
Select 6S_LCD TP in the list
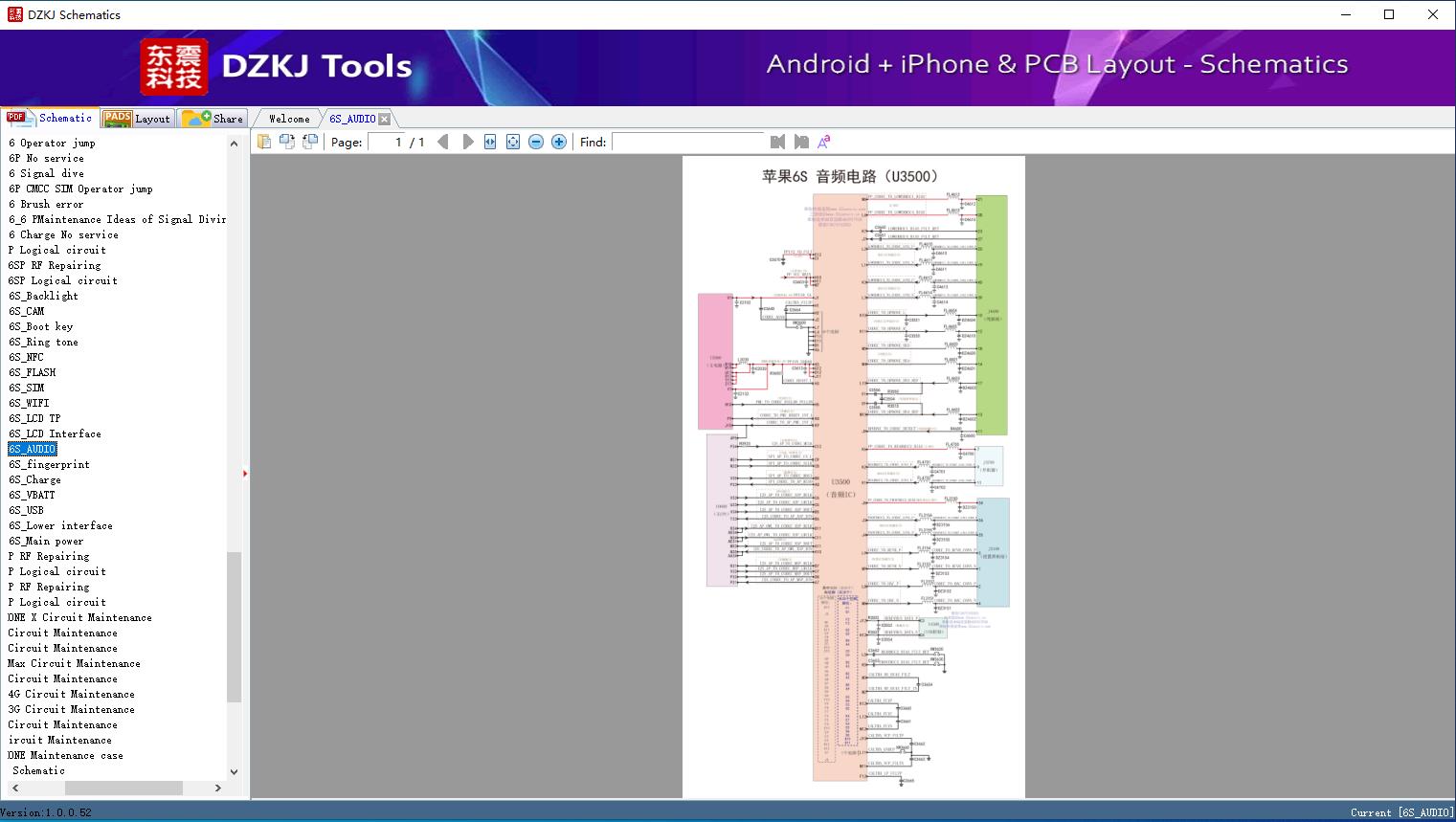[x=34, y=418]
